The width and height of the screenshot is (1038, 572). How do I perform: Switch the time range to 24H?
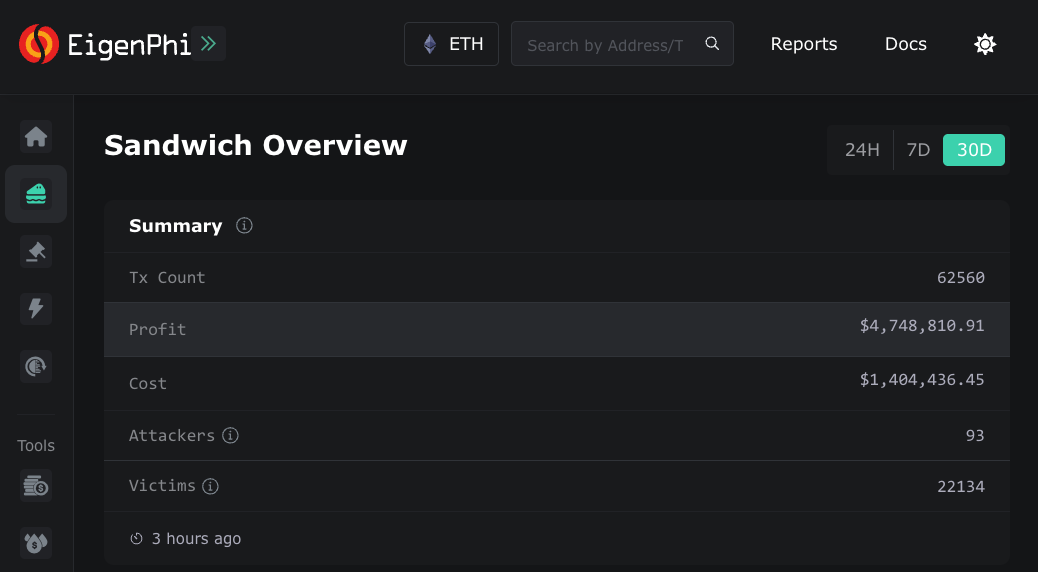[862, 150]
